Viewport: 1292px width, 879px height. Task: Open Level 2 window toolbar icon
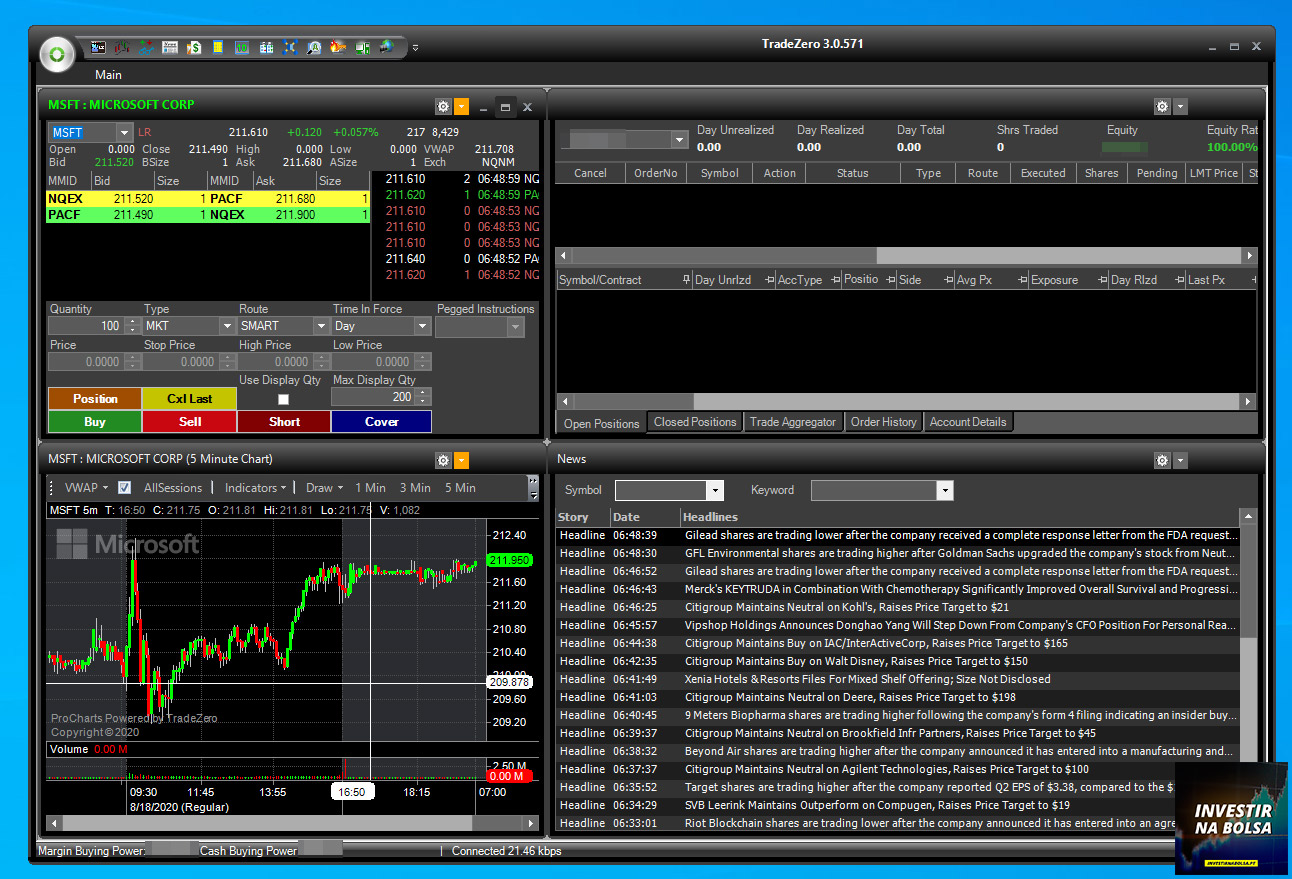(x=98, y=47)
